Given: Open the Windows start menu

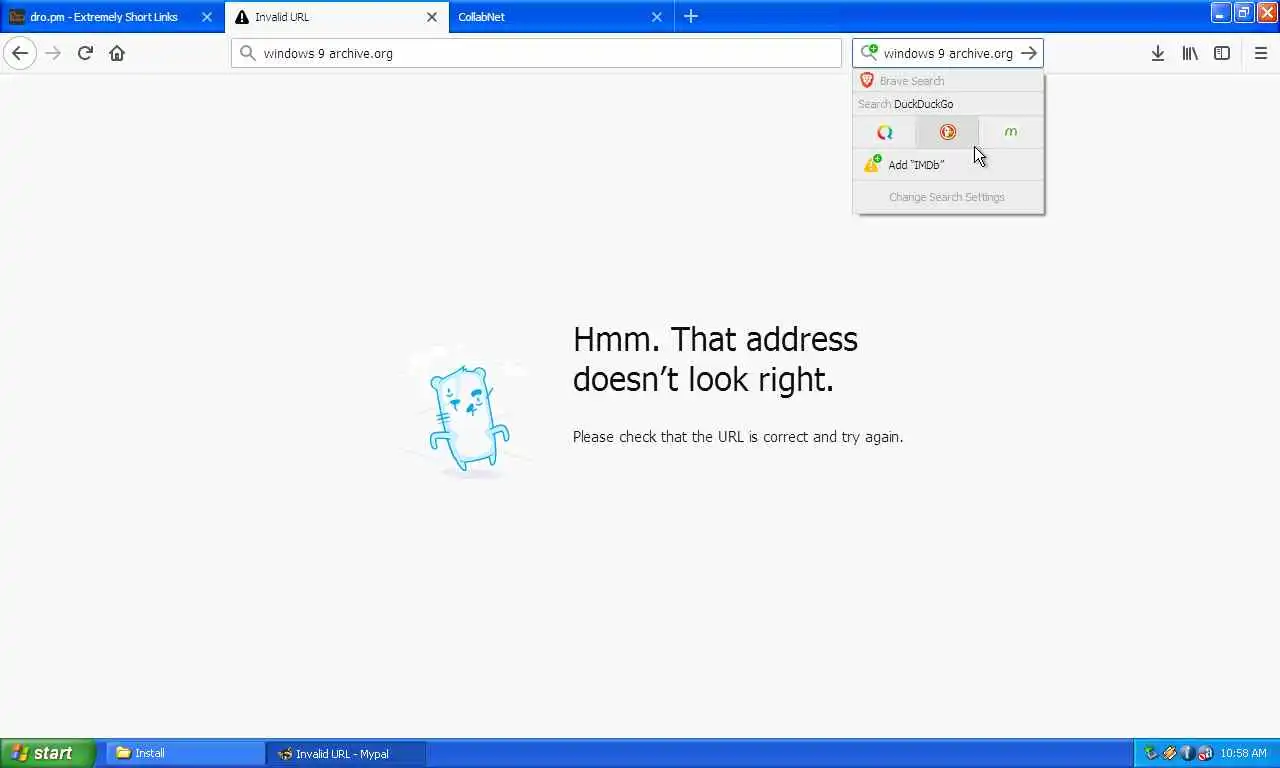Looking at the screenshot, I should 47,753.
